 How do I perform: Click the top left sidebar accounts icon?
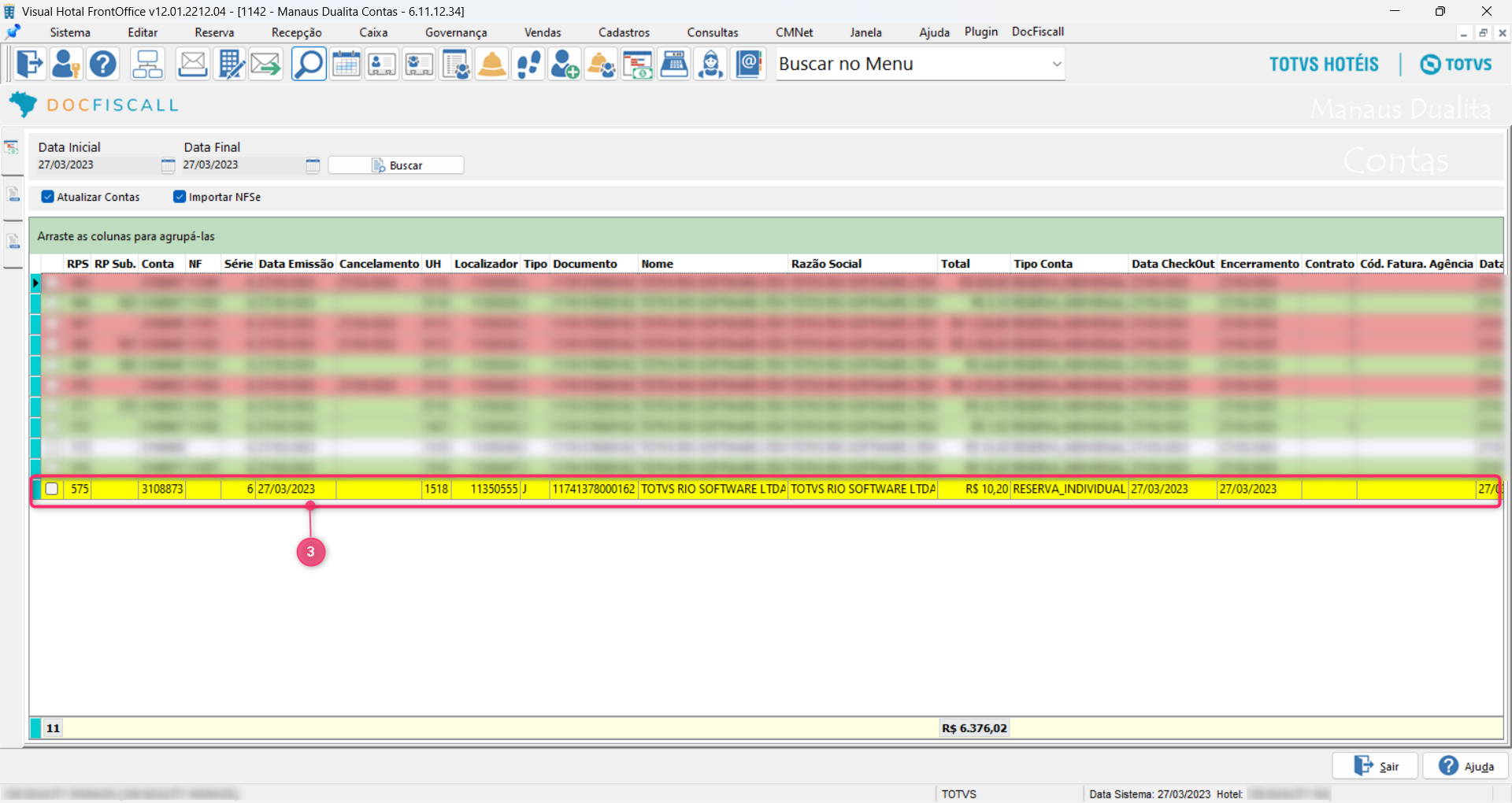(x=12, y=147)
